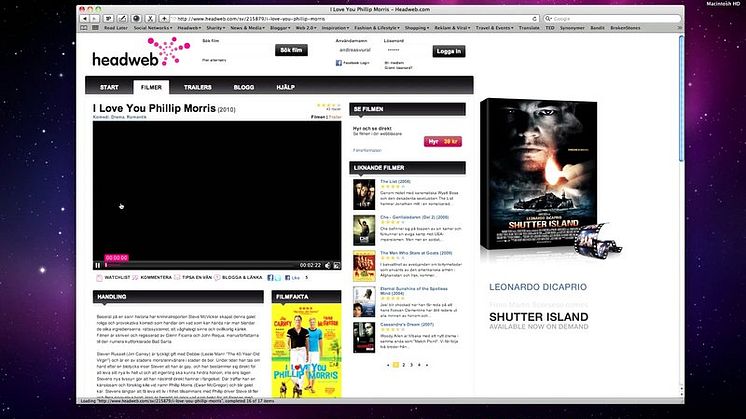Click the Logga in button
746x419 pixels.
(x=449, y=51)
